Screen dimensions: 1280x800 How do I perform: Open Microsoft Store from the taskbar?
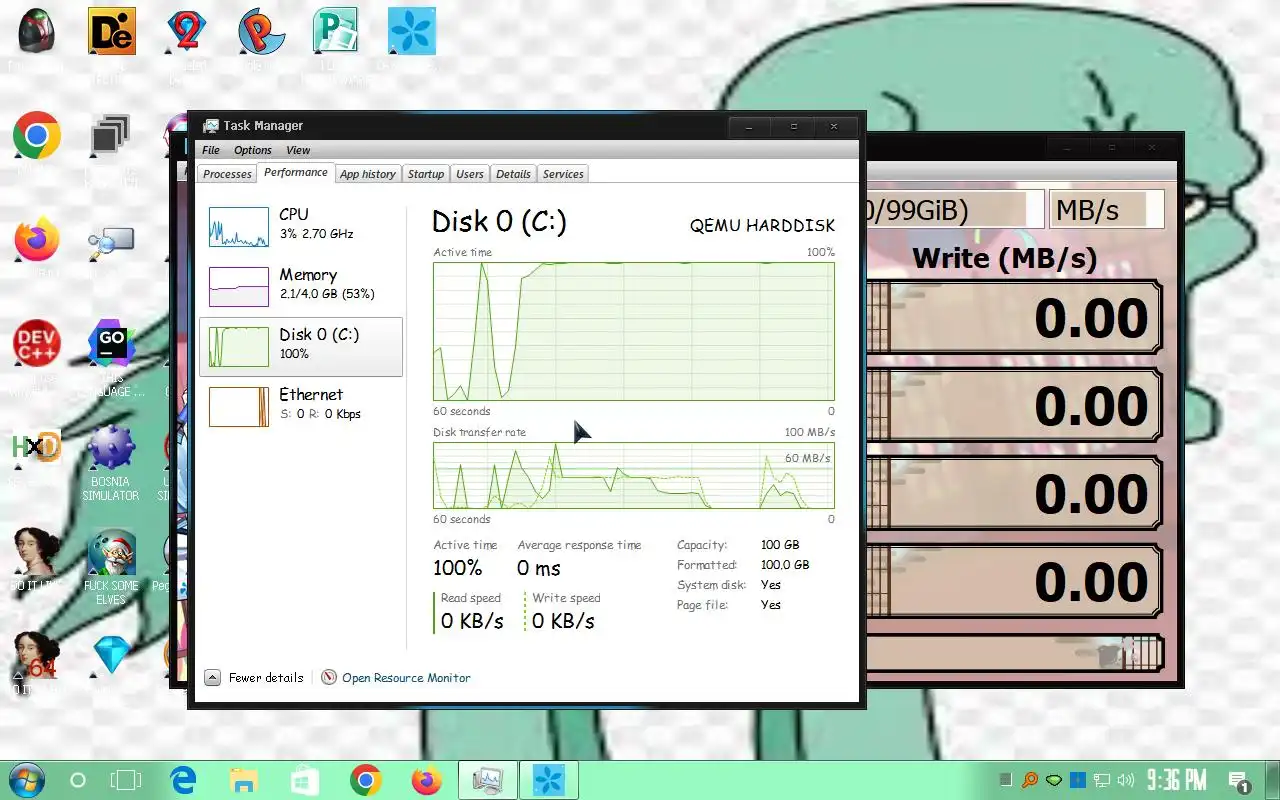304,780
